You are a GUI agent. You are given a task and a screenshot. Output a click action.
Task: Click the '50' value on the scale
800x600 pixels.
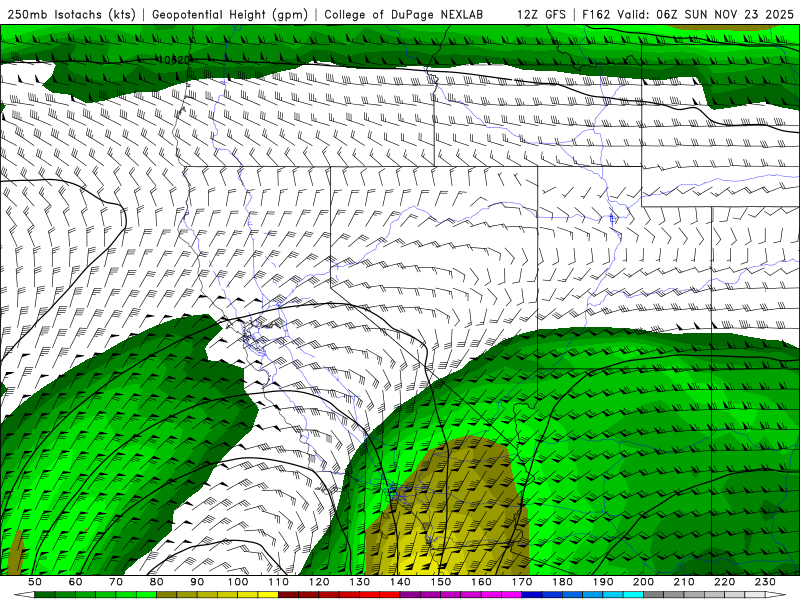[x=35, y=582]
